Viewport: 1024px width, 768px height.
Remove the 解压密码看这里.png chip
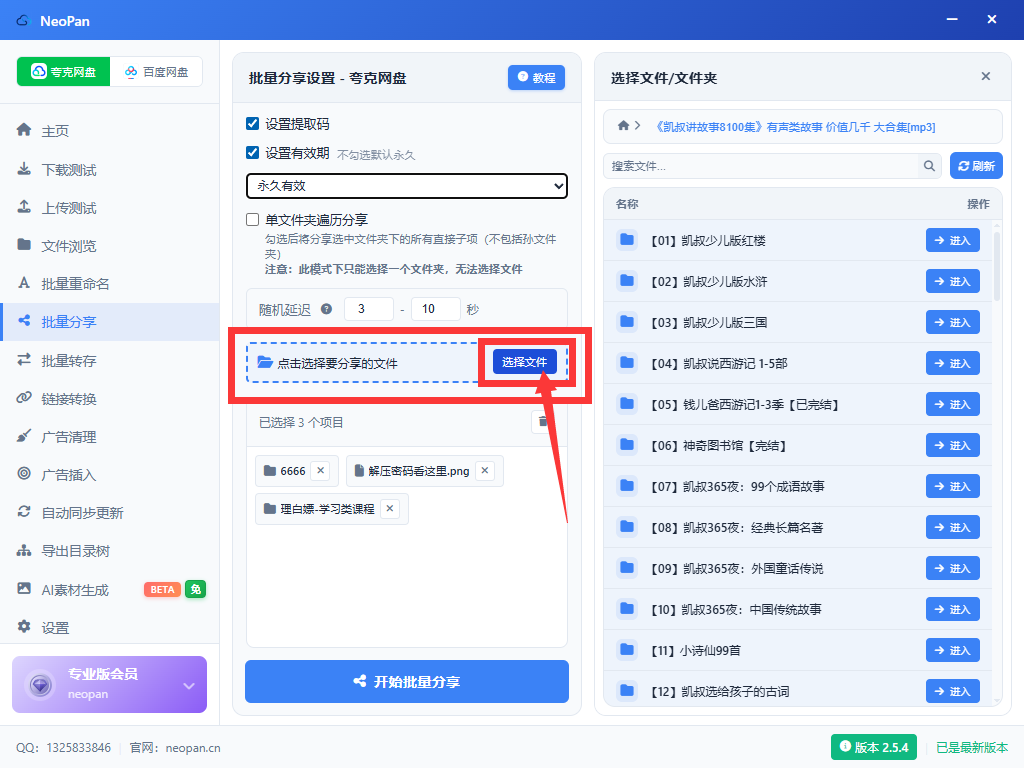[x=485, y=470]
